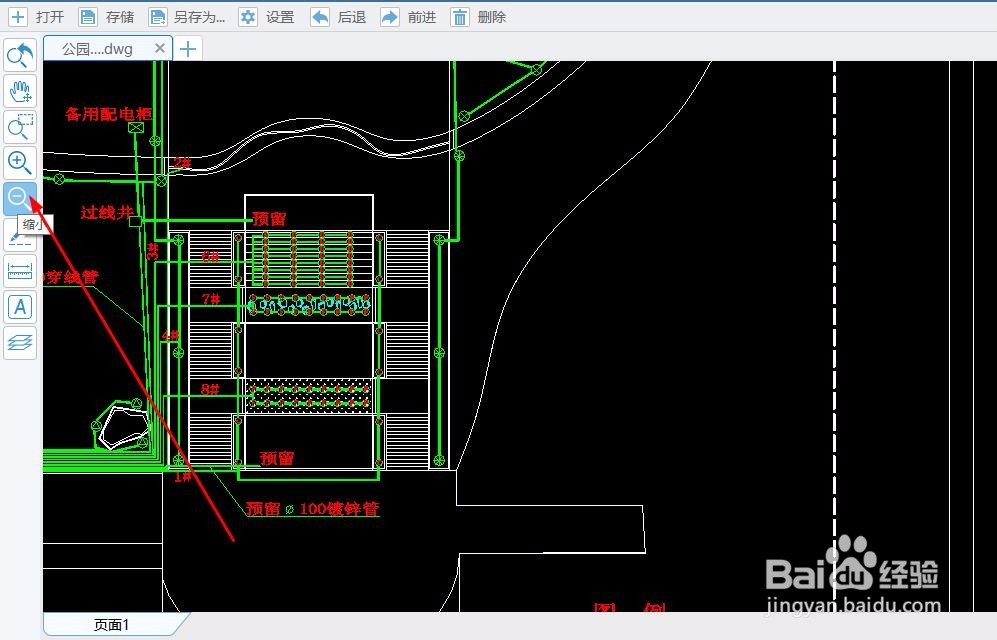Click the 备用配电柜 label in drawing
The width and height of the screenshot is (997, 640).
click(108, 114)
